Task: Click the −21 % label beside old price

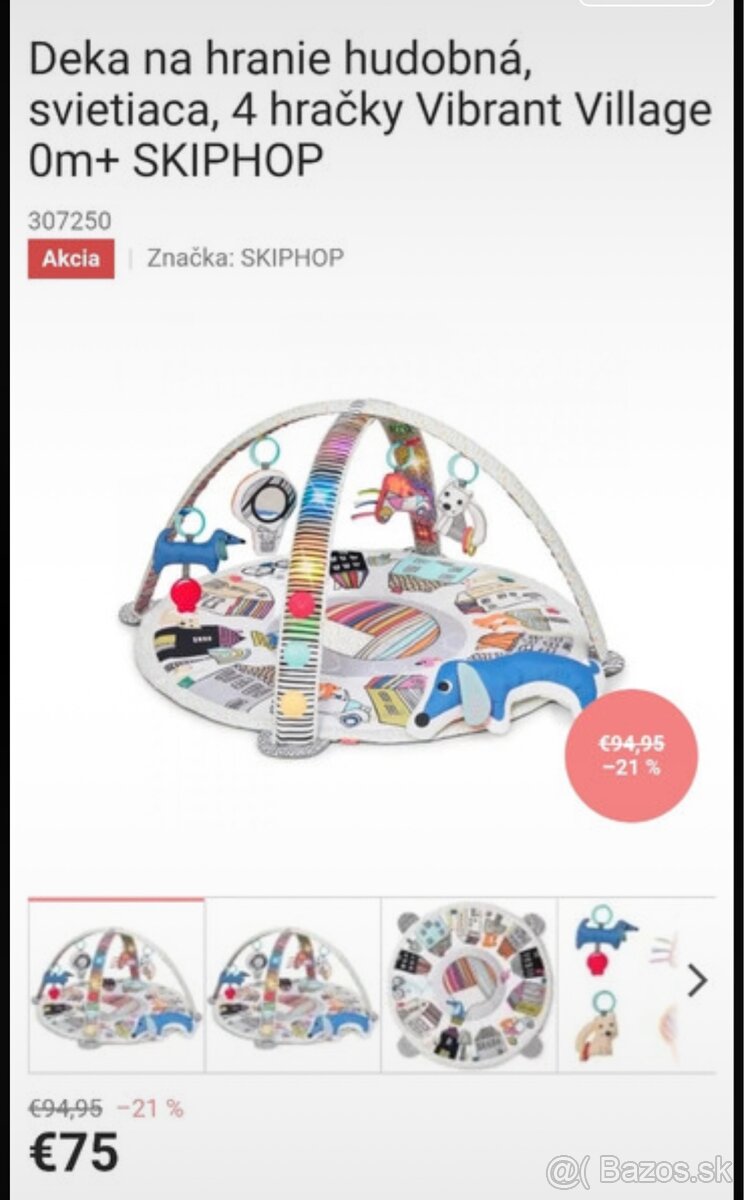Action: click(x=150, y=1108)
